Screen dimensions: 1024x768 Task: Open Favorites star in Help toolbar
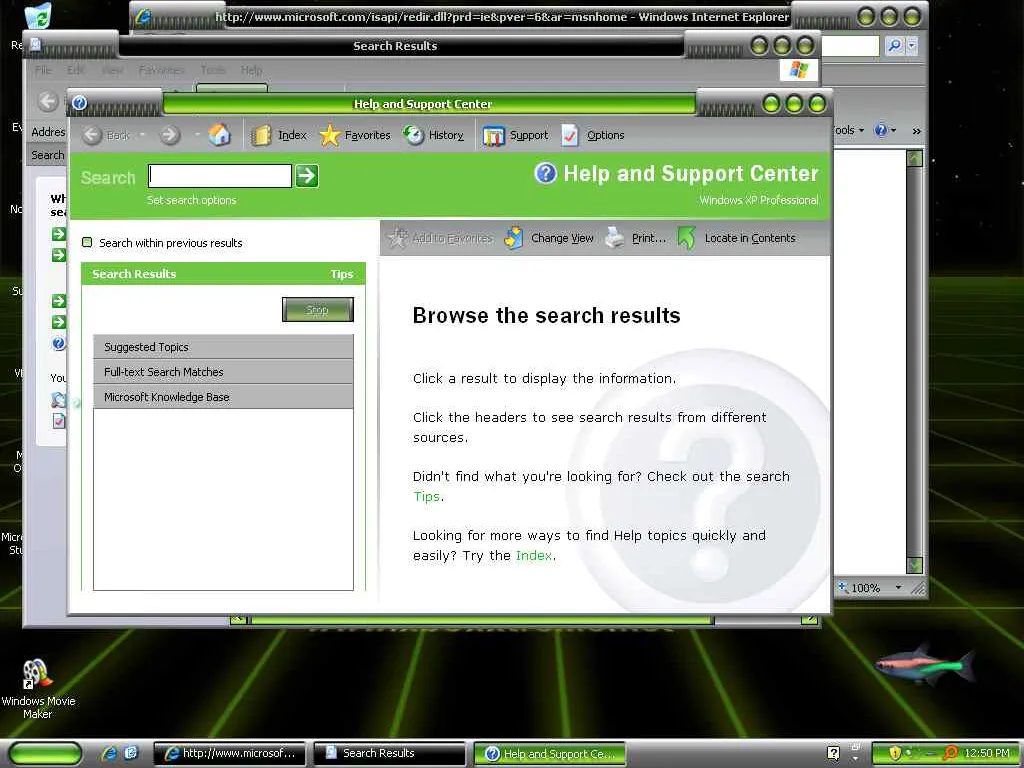pyautogui.click(x=330, y=135)
